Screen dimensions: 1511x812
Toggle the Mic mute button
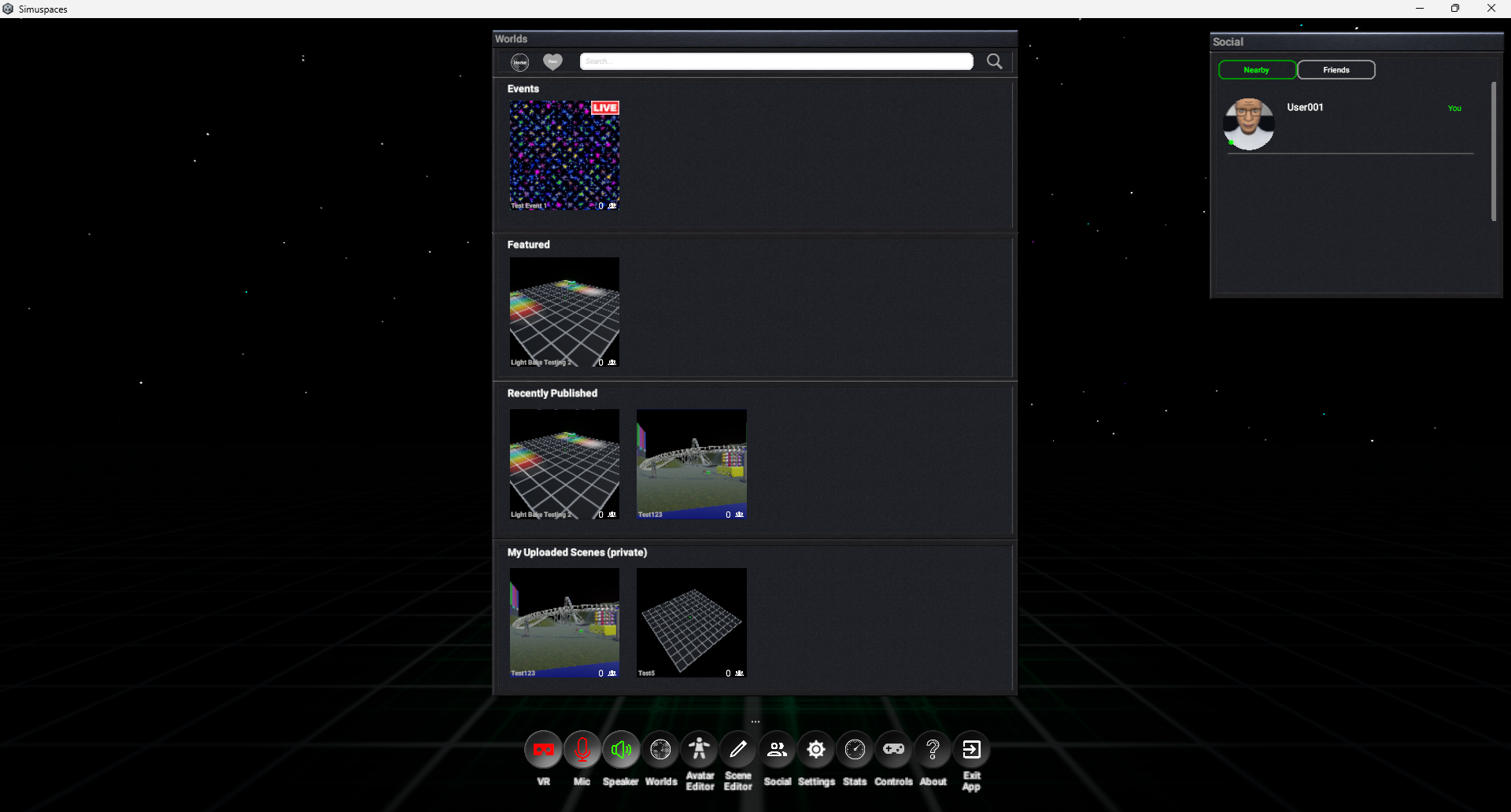pos(582,750)
